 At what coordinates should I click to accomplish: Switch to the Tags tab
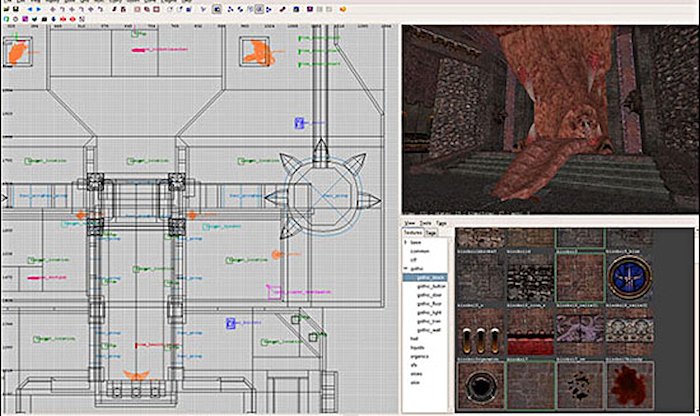(430, 233)
